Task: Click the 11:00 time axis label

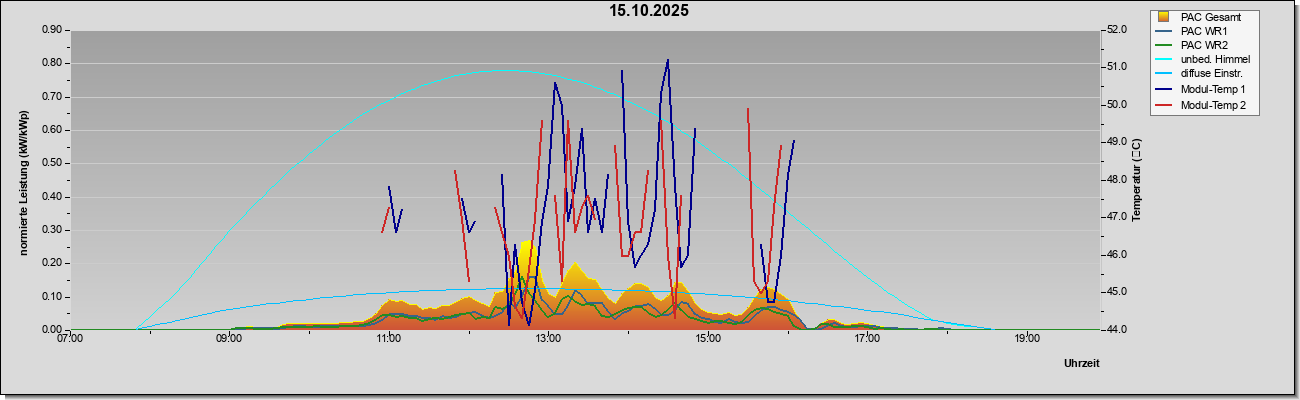Action: point(389,339)
